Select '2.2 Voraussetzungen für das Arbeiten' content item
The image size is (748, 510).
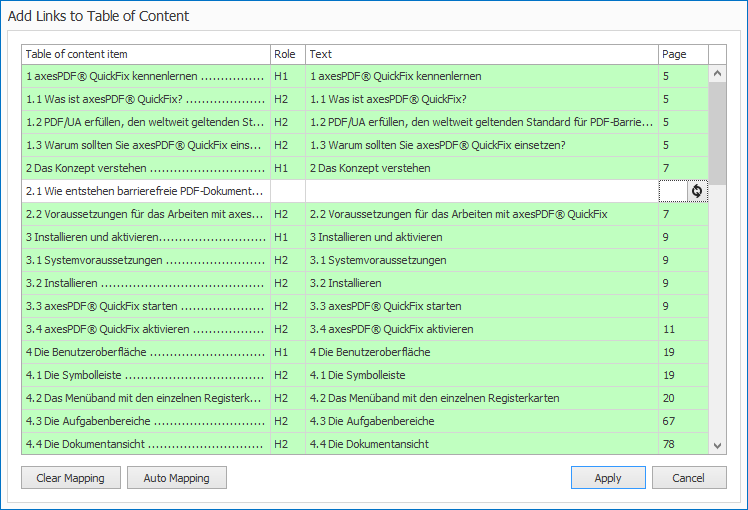click(146, 214)
